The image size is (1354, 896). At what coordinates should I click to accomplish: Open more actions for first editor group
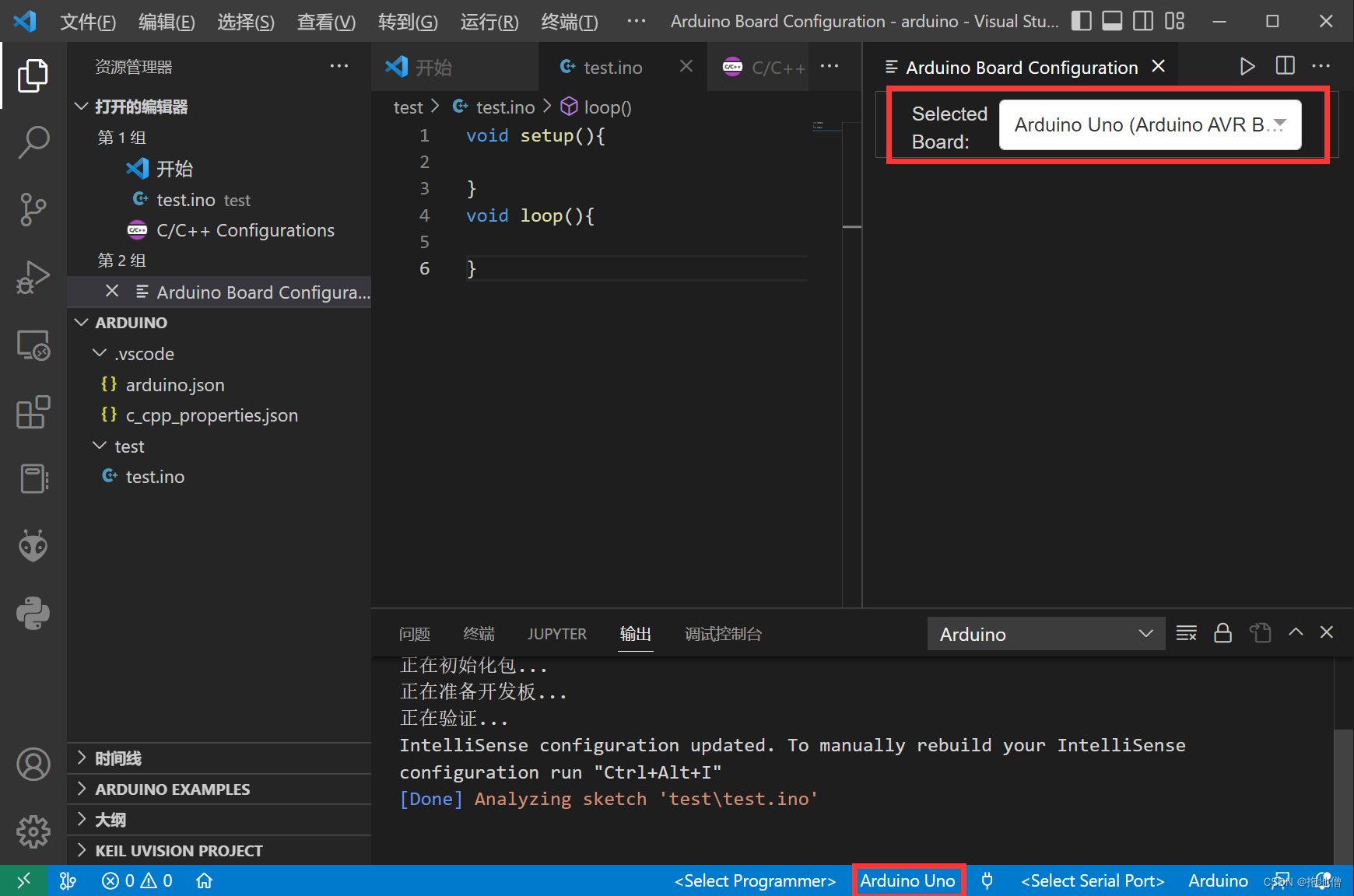click(830, 66)
